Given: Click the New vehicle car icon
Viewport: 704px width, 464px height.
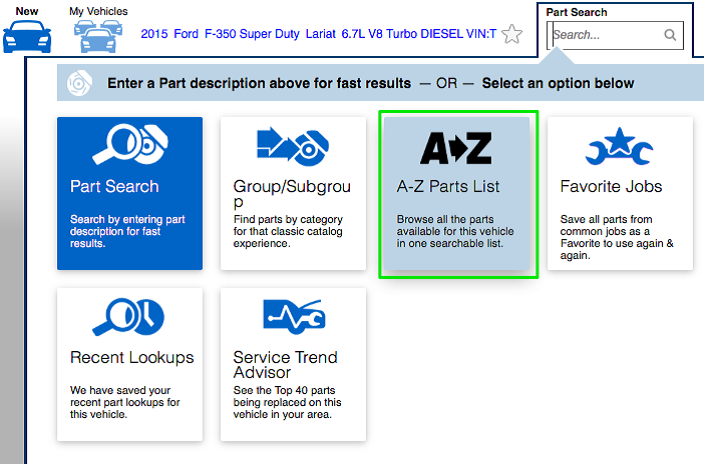Looking at the screenshot, I should 27,36.
